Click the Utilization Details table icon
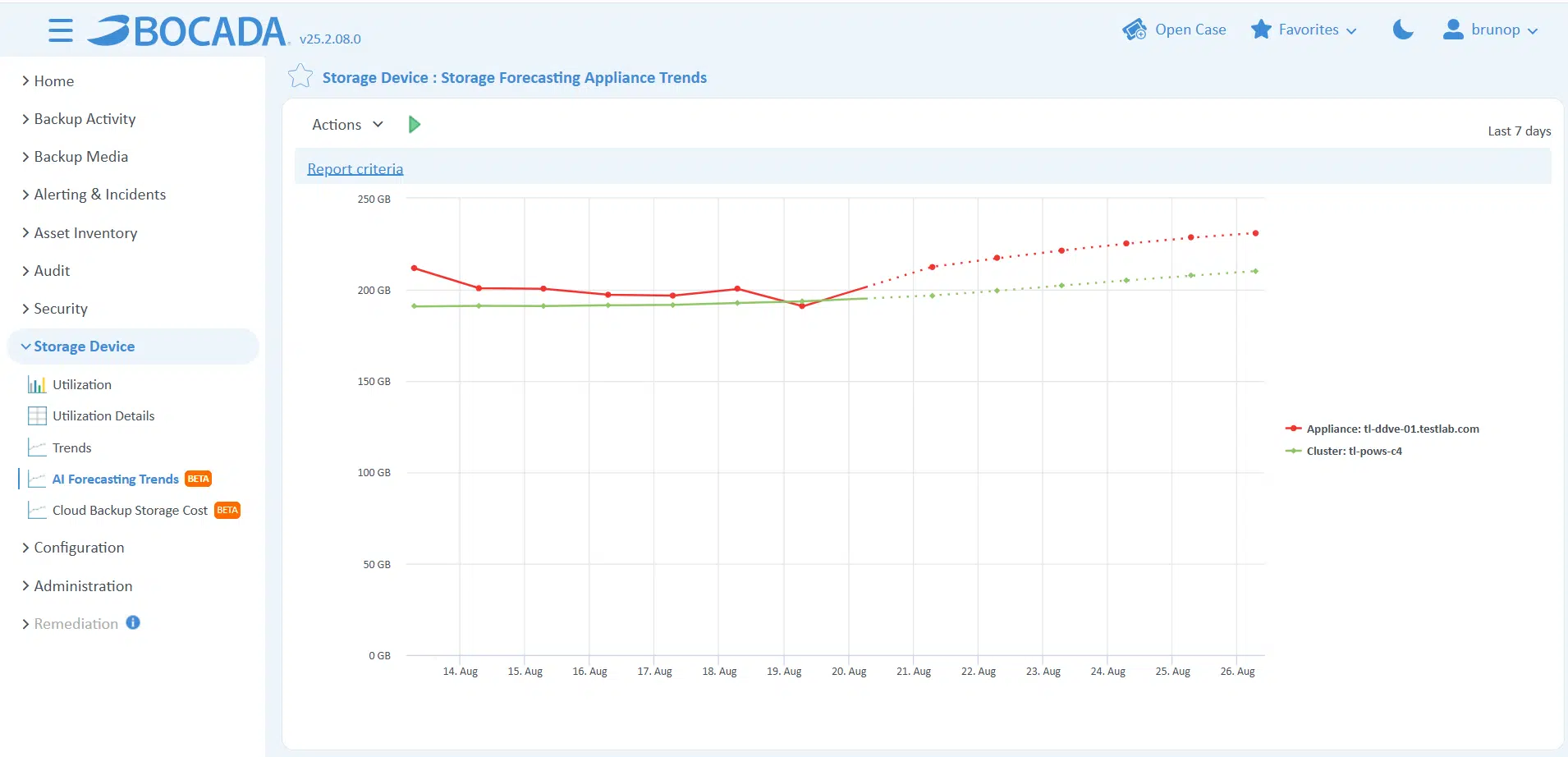 (x=37, y=415)
